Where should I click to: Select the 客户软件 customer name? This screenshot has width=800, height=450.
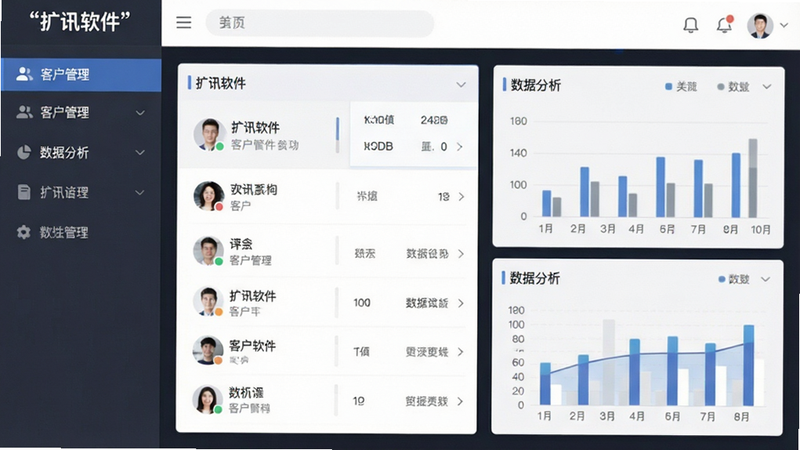click(252, 345)
